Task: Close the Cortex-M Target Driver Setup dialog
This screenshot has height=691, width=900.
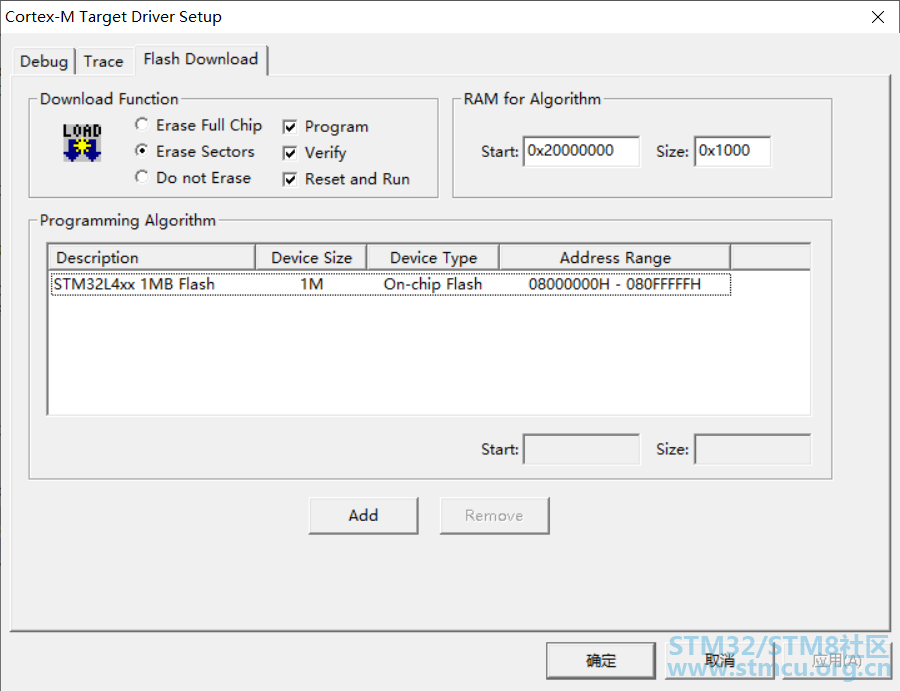Action: [x=878, y=17]
